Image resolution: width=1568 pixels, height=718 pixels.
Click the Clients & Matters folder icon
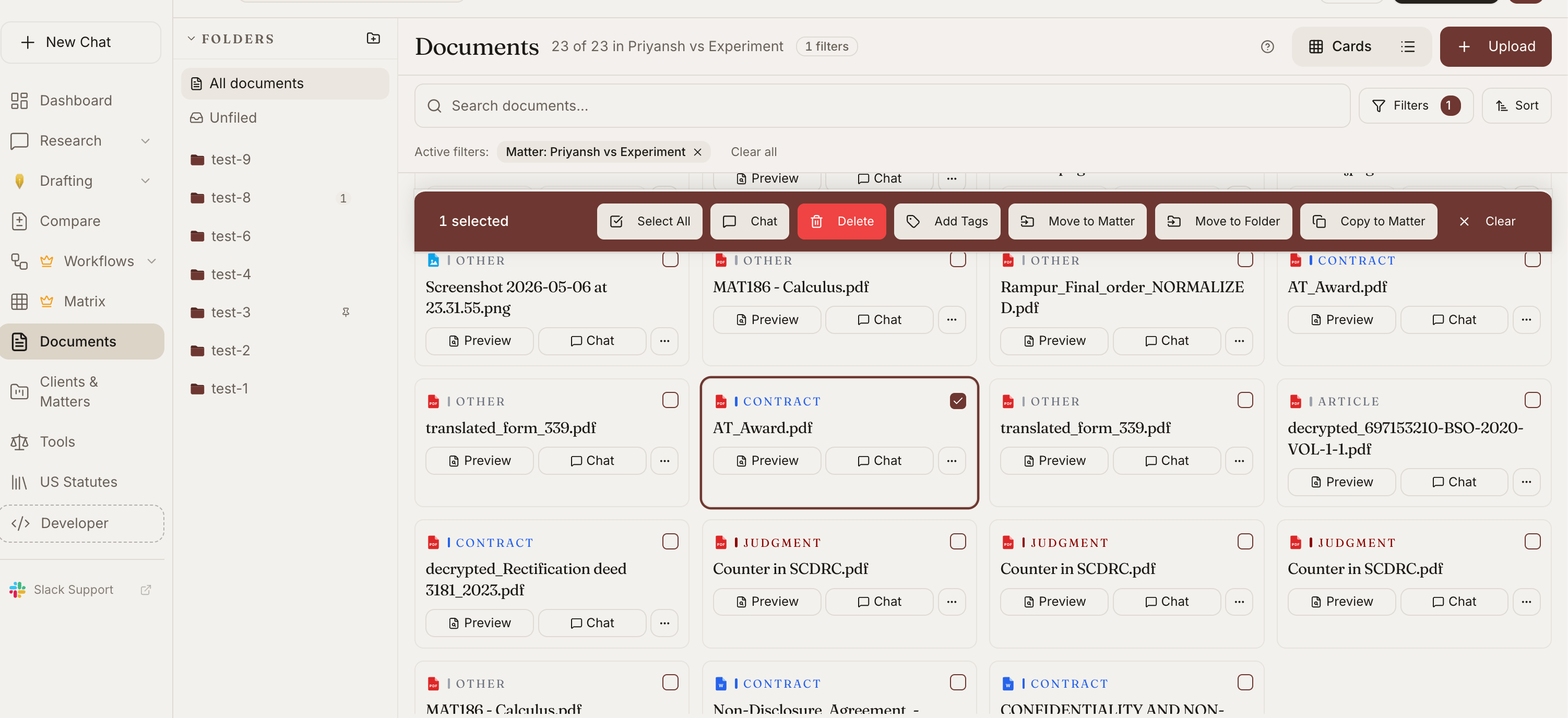(x=19, y=391)
